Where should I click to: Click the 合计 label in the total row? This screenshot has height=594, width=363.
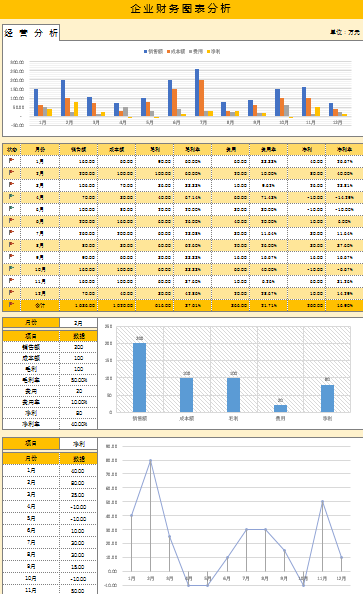point(40,305)
